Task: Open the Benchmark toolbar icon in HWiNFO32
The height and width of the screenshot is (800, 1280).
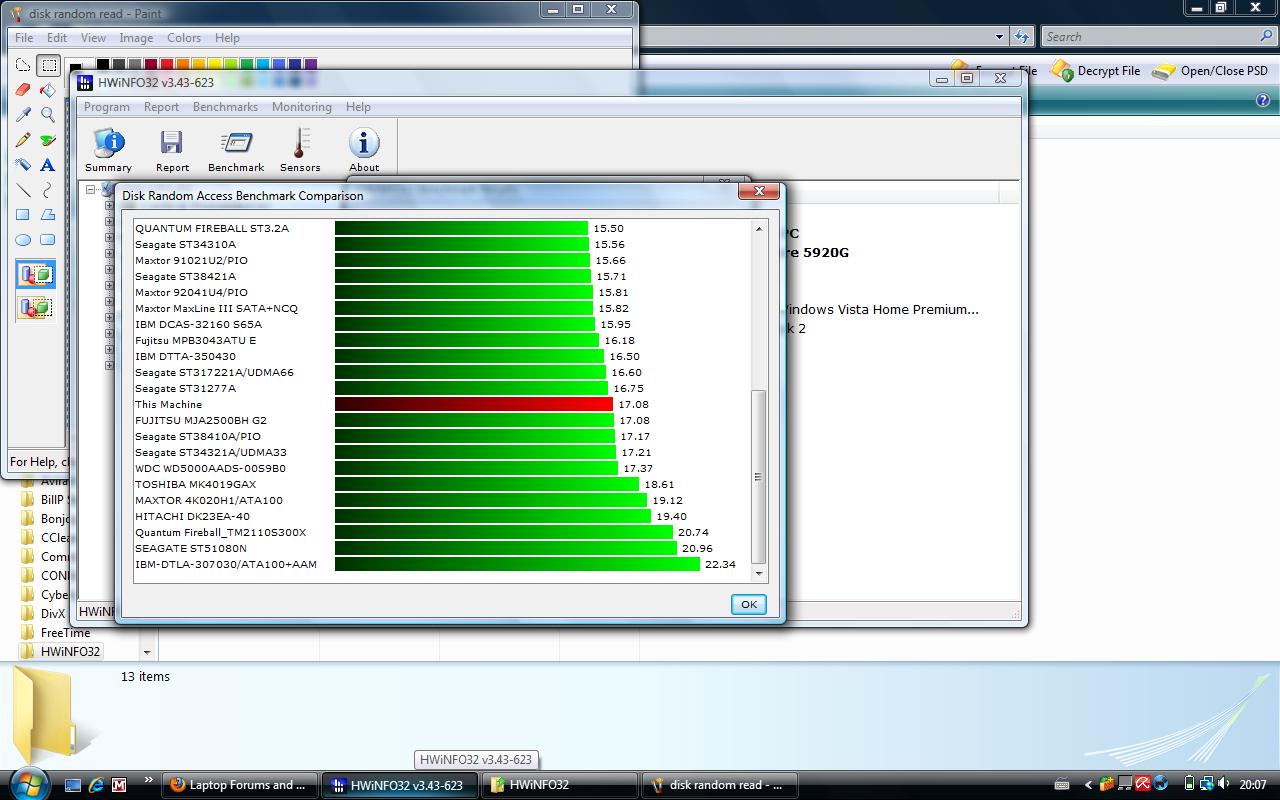Action: coord(236,150)
